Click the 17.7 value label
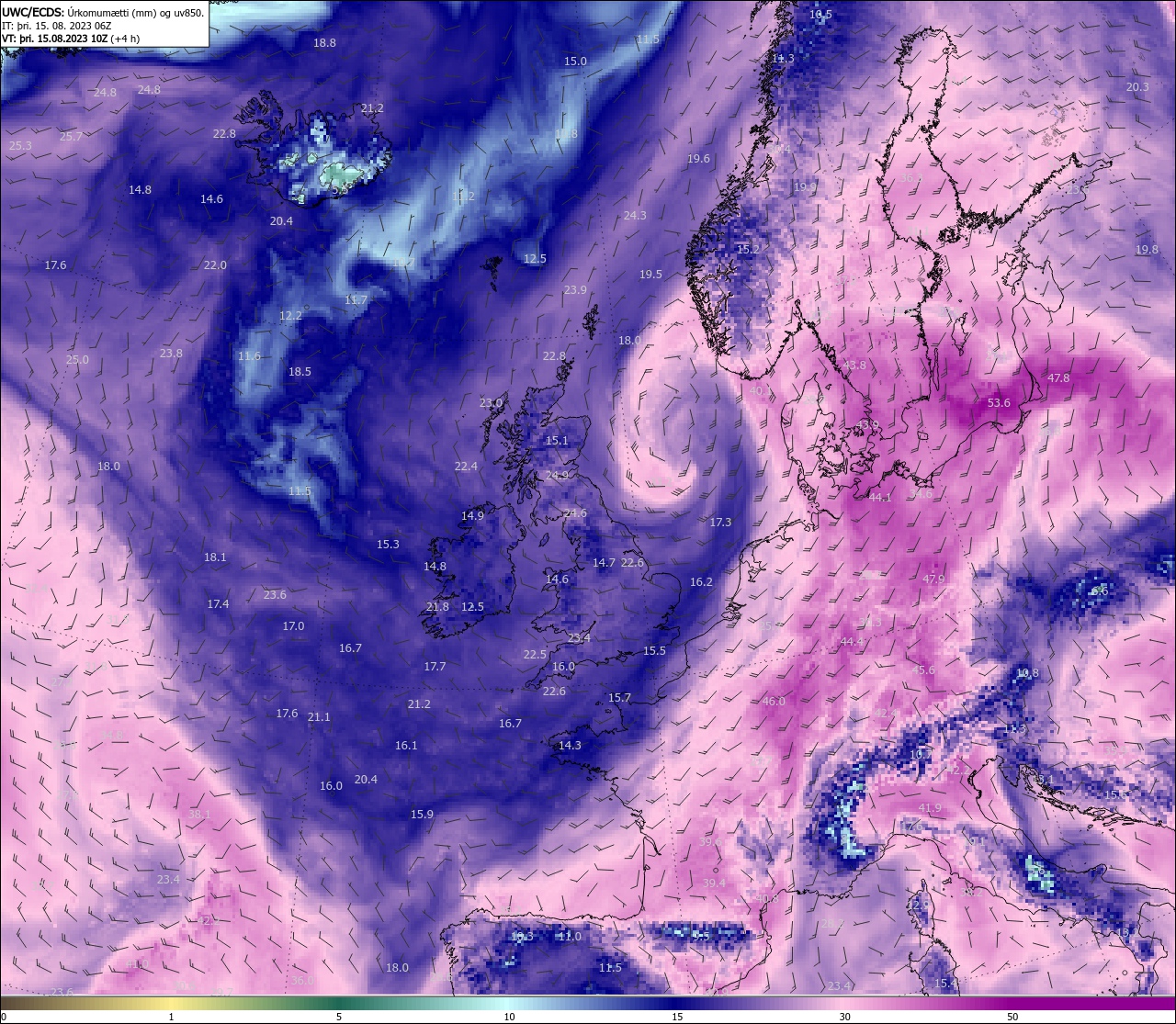Viewport: 1176px width, 1024px height. 435,667
